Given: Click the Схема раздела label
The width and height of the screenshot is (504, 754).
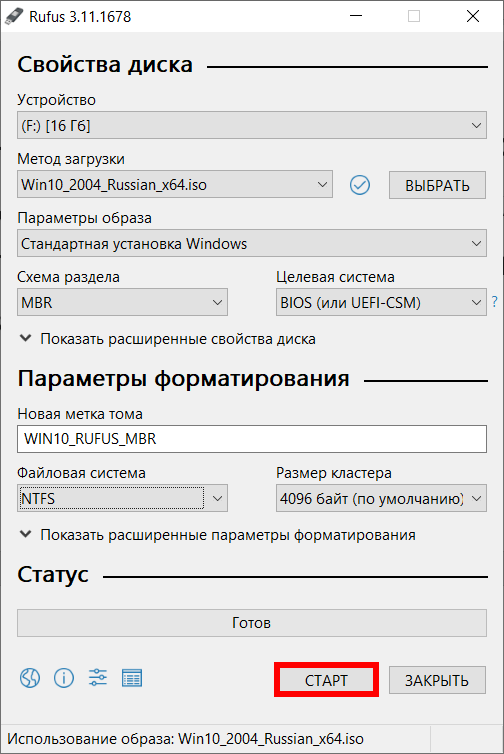Looking at the screenshot, I should click(68, 277).
